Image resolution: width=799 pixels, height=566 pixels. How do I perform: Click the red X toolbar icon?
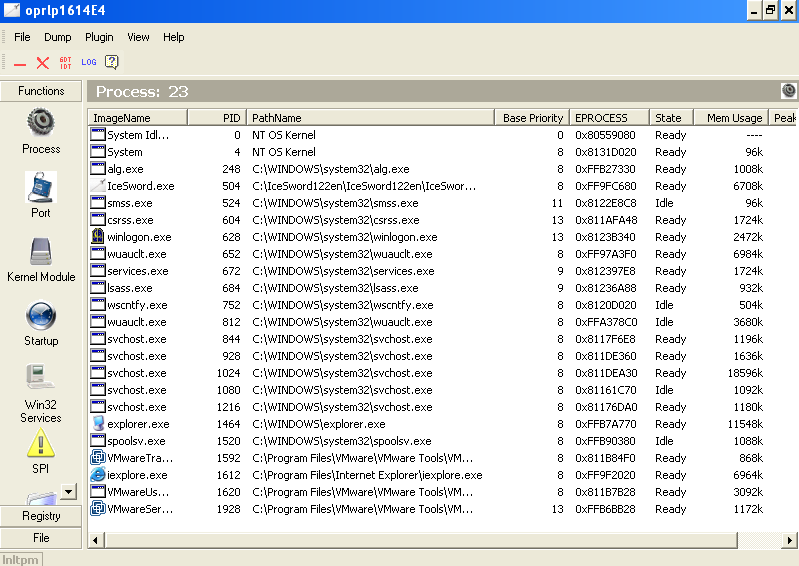pos(43,63)
